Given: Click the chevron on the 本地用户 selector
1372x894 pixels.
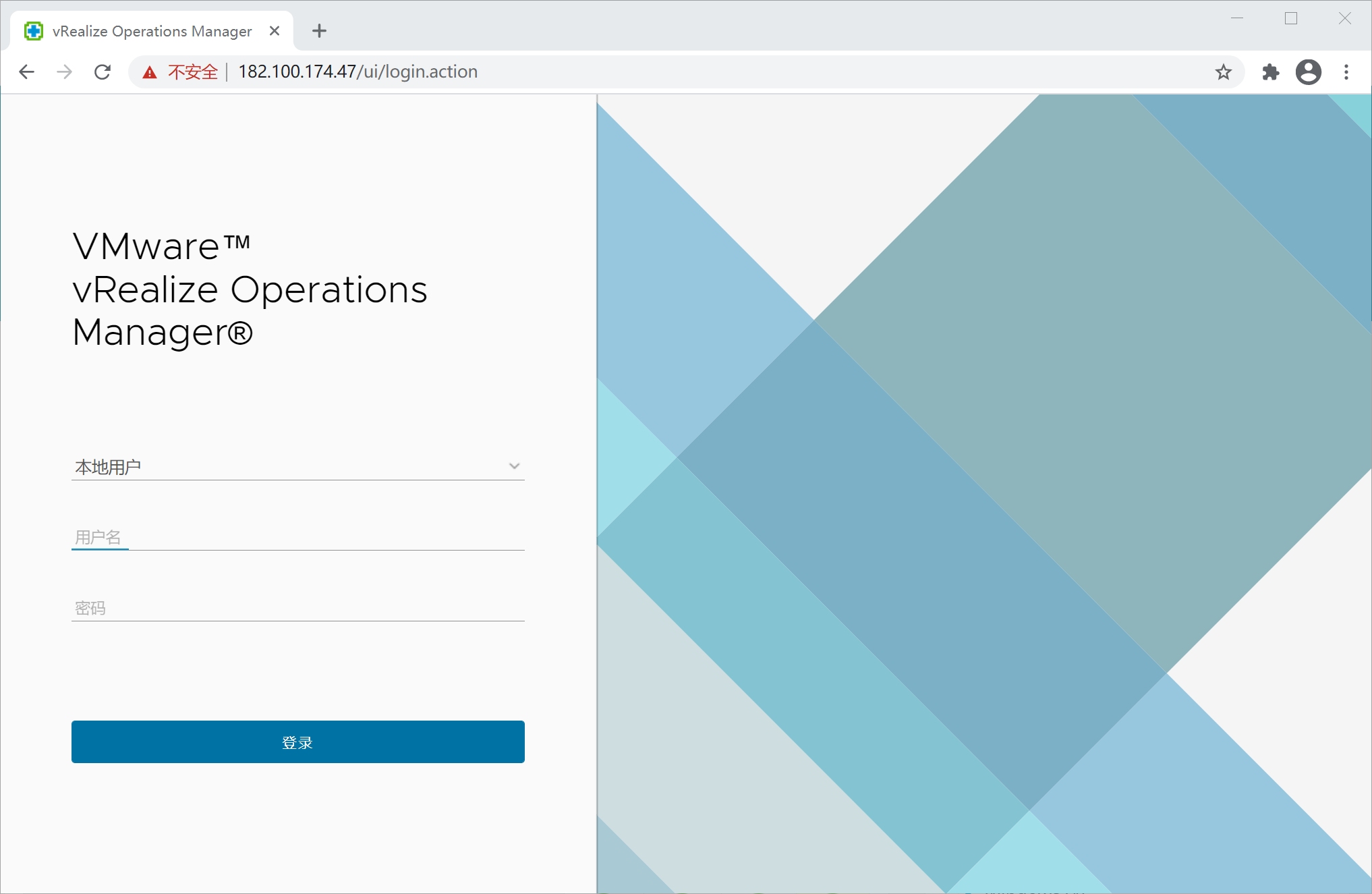Looking at the screenshot, I should coord(514,466).
